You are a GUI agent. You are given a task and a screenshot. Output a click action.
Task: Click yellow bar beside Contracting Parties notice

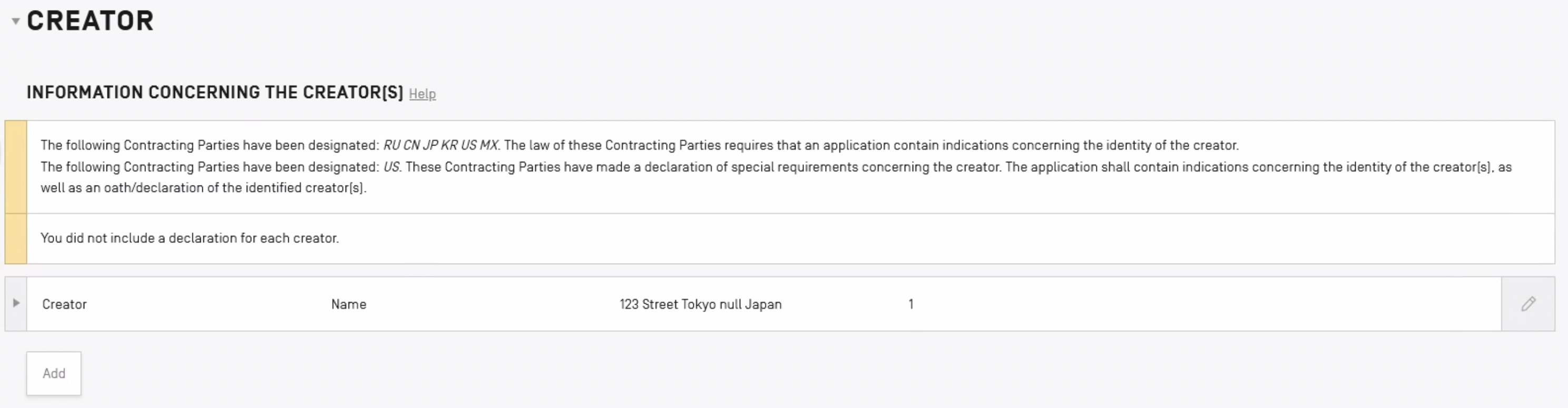pos(16,167)
